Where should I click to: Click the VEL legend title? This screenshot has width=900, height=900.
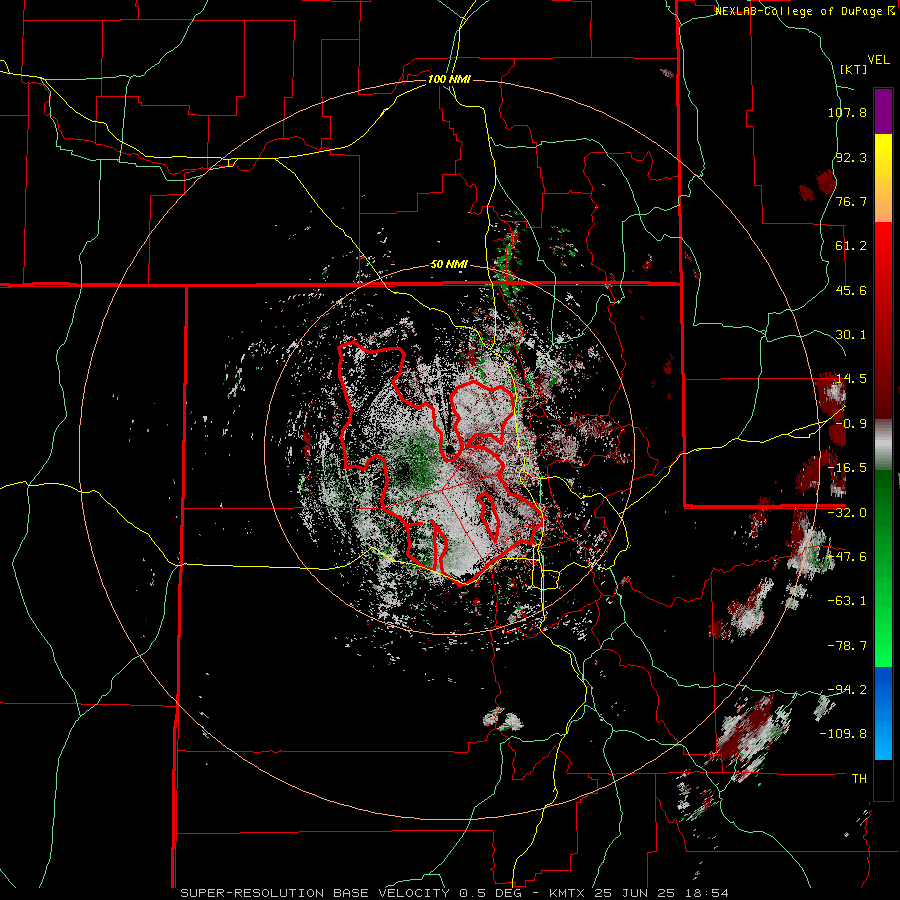click(879, 60)
